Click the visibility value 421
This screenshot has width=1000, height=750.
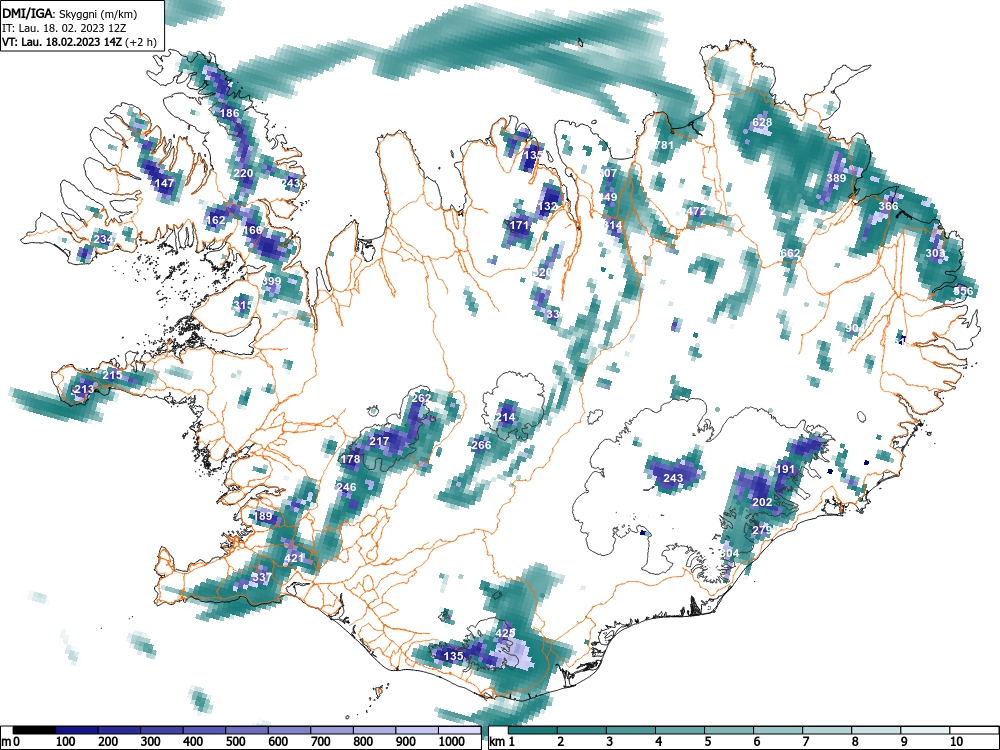(x=294, y=558)
